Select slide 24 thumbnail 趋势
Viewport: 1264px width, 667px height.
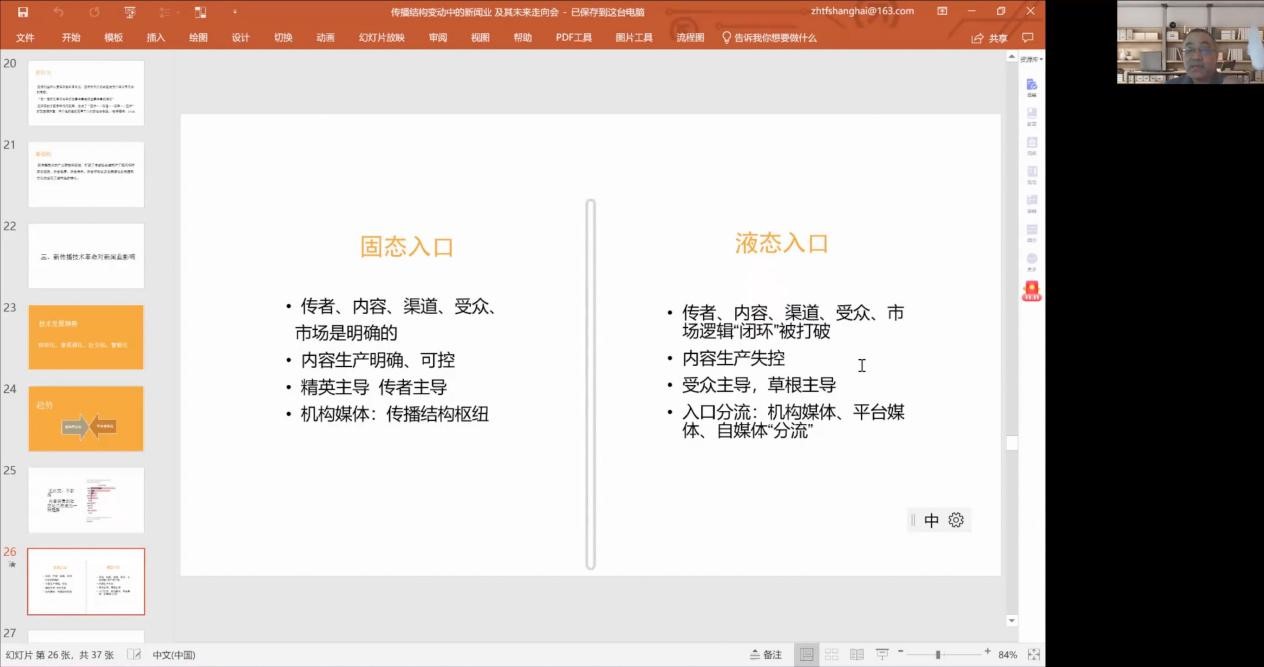pos(86,418)
